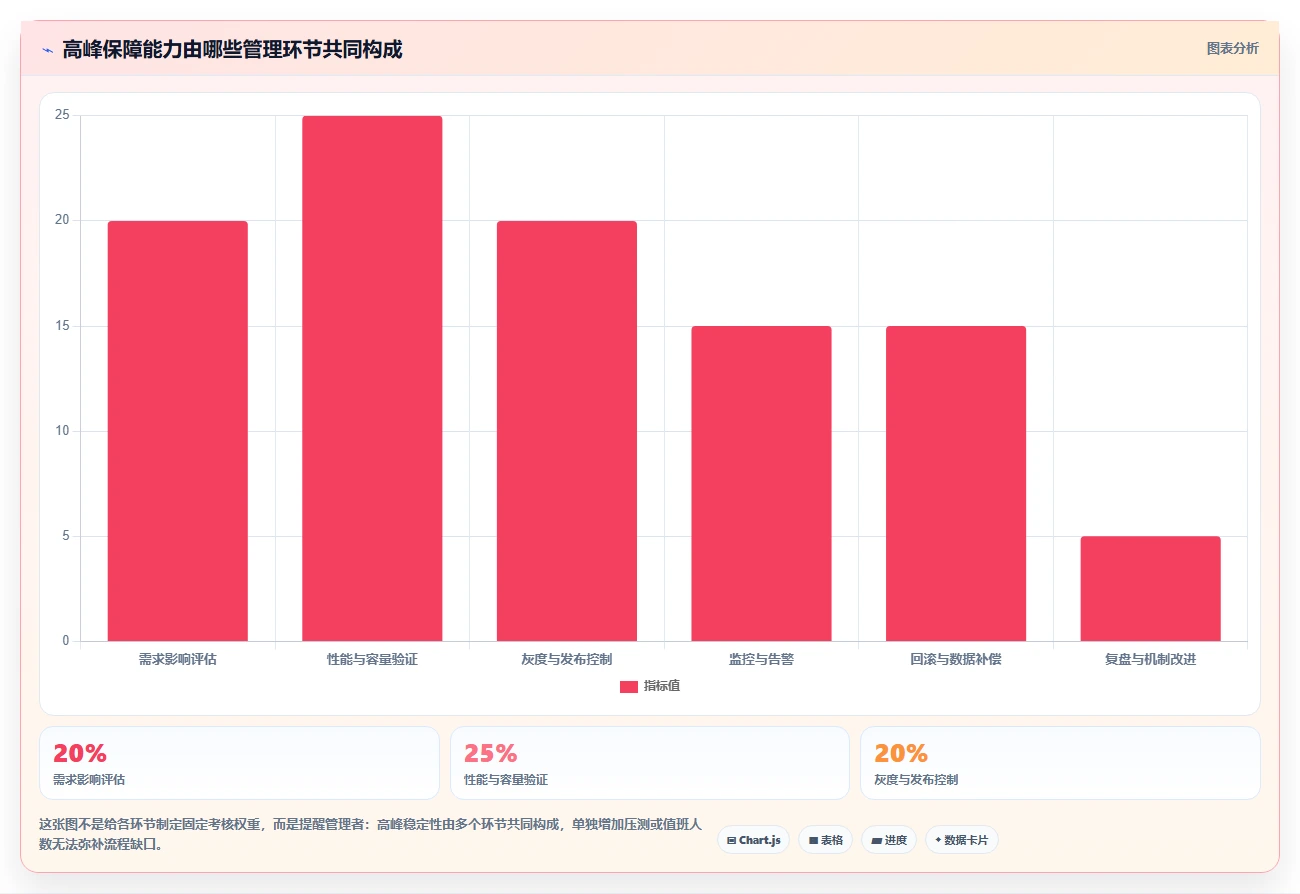Click the chart title 高峰保障能力由哪些管理环节共同构成
Image resolution: width=1300 pixels, height=894 pixels.
232,49
